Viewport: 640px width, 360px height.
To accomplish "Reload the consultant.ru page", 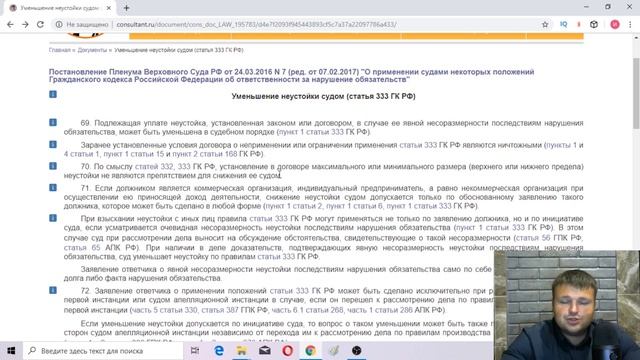I will [x=40, y=24].
